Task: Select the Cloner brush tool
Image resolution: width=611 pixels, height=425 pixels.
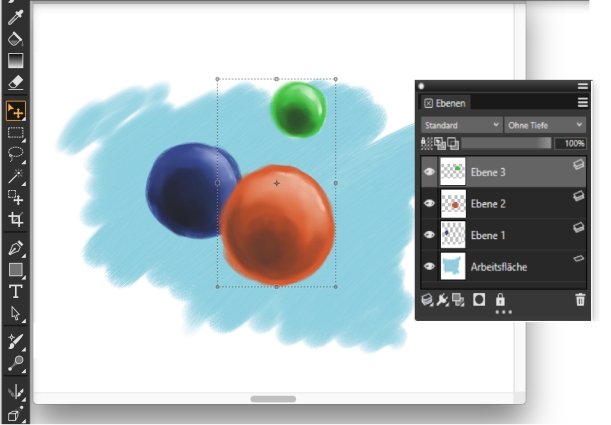Action: point(16,341)
